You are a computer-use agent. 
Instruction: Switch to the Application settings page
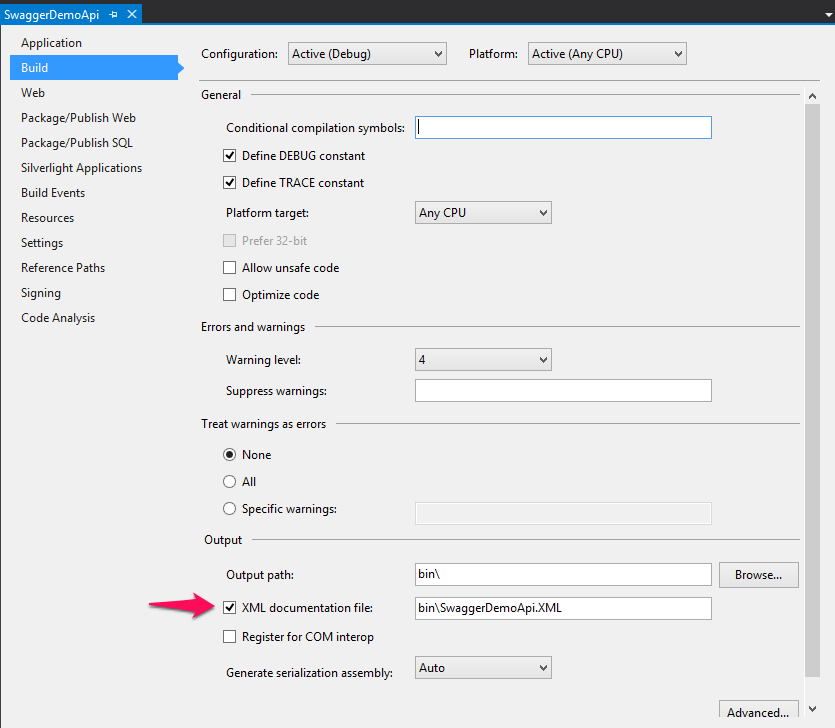(x=52, y=43)
